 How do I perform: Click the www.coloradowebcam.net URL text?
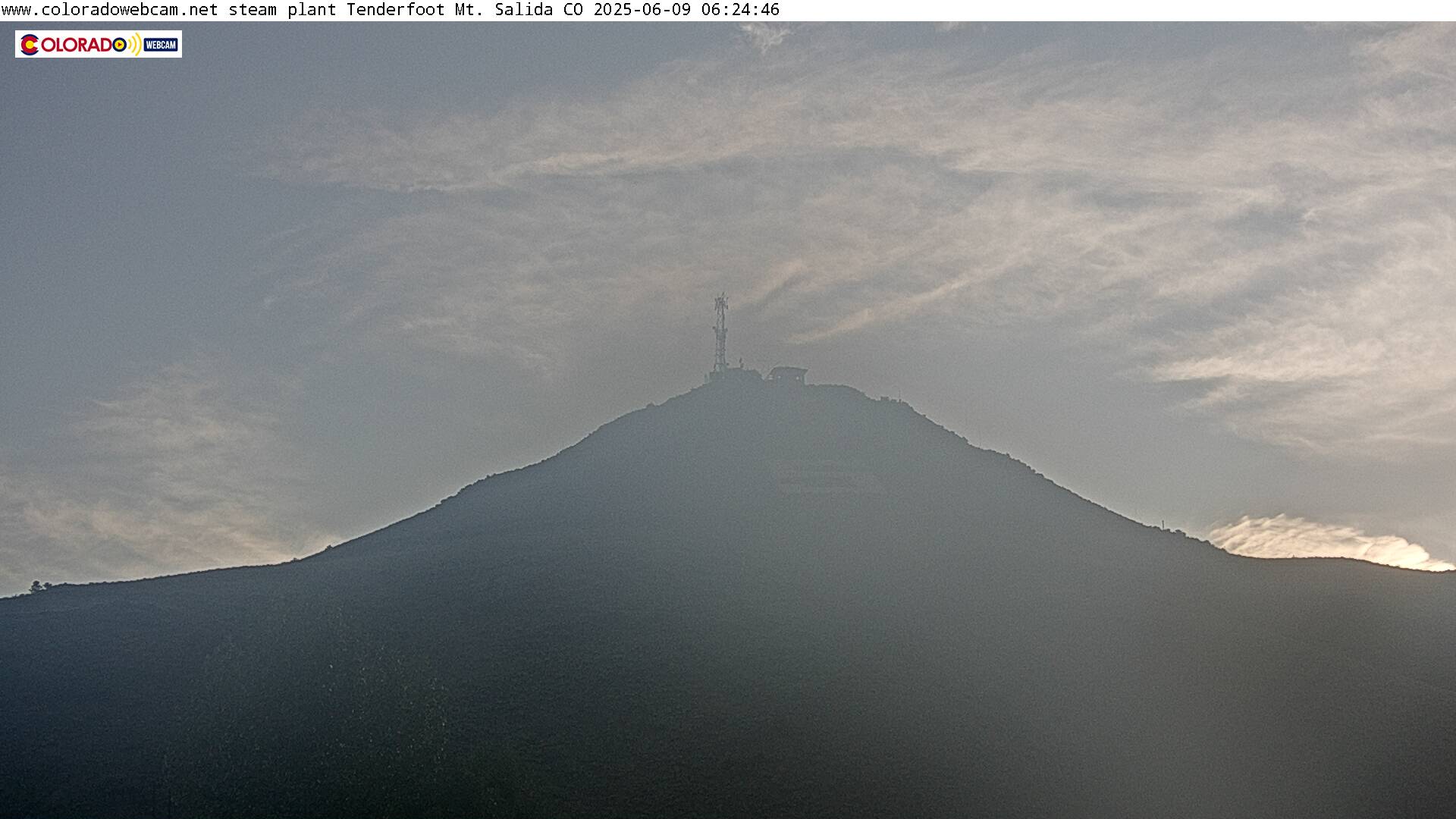pyautogui.click(x=110, y=10)
